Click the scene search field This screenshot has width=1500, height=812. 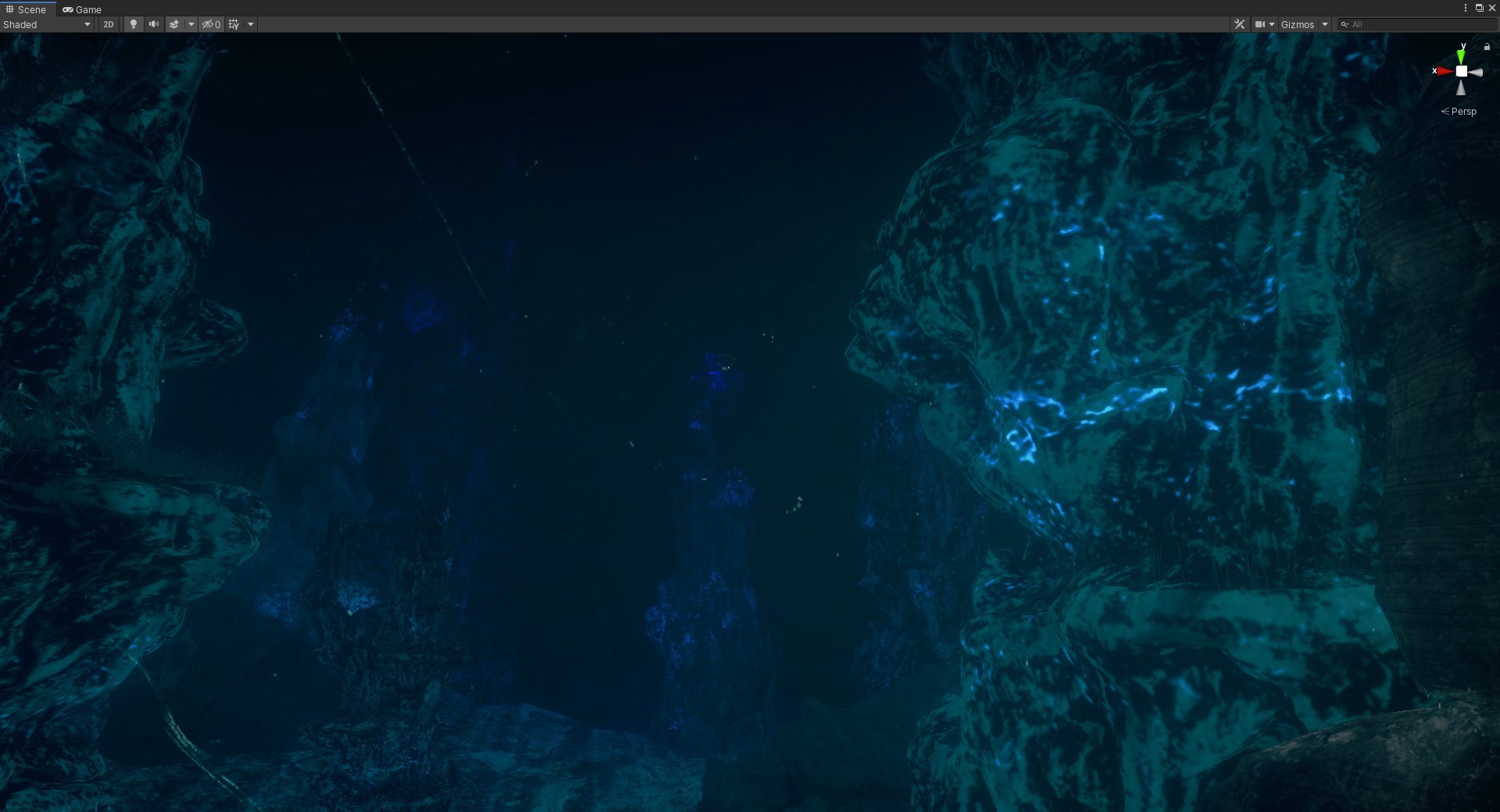pos(1416,24)
